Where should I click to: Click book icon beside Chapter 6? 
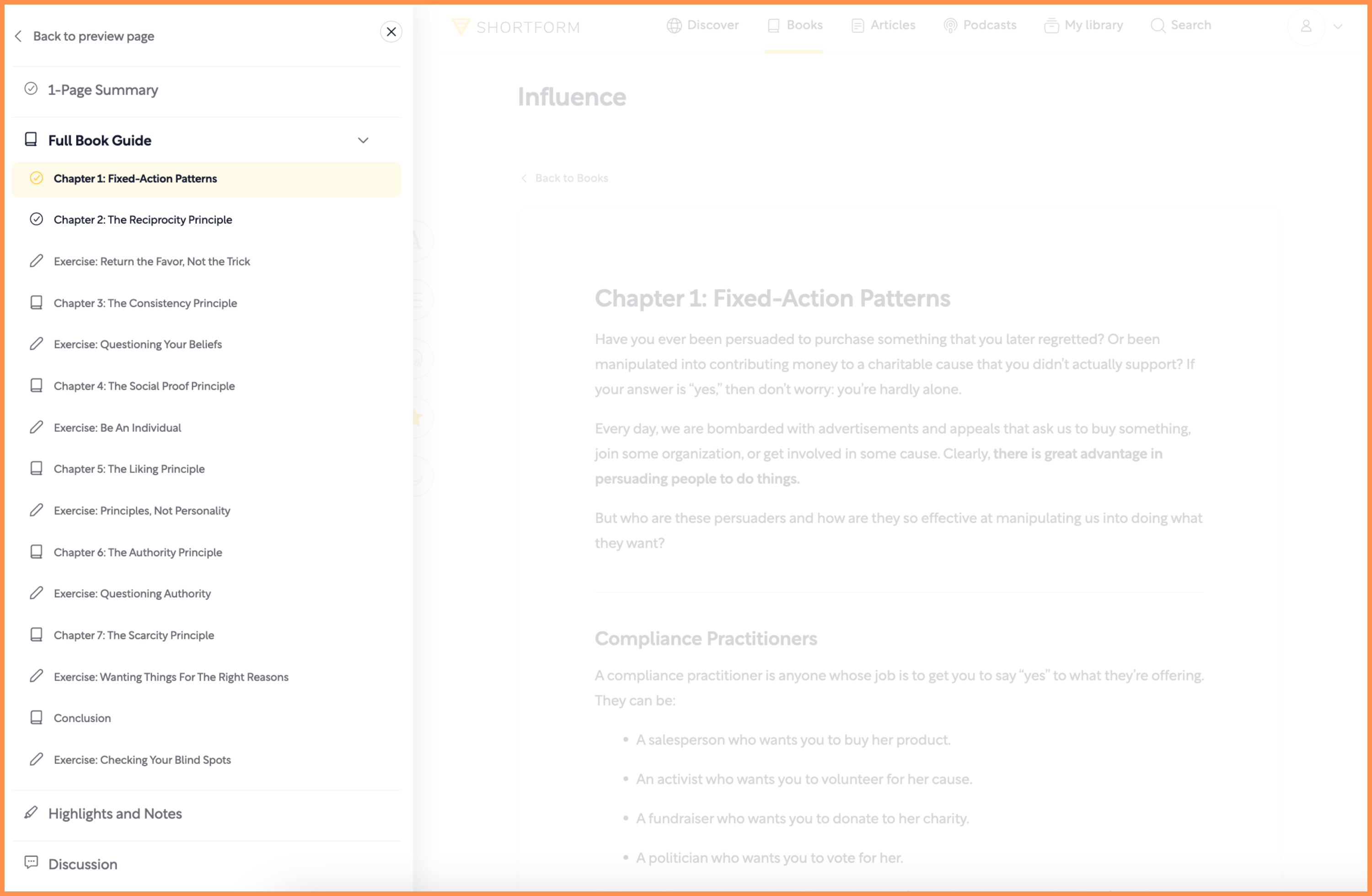36,552
